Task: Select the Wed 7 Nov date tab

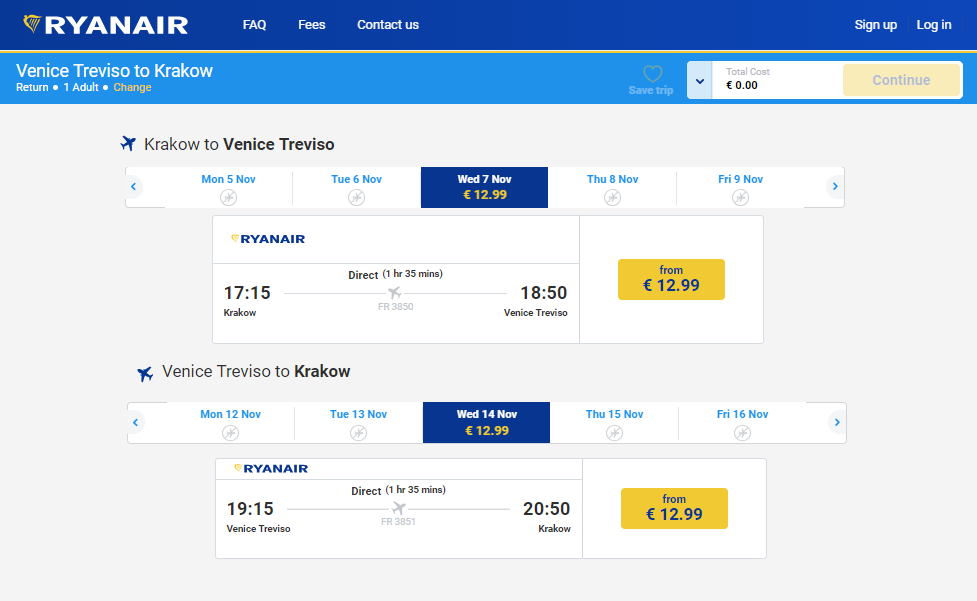Action: pyautogui.click(x=484, y=187)
